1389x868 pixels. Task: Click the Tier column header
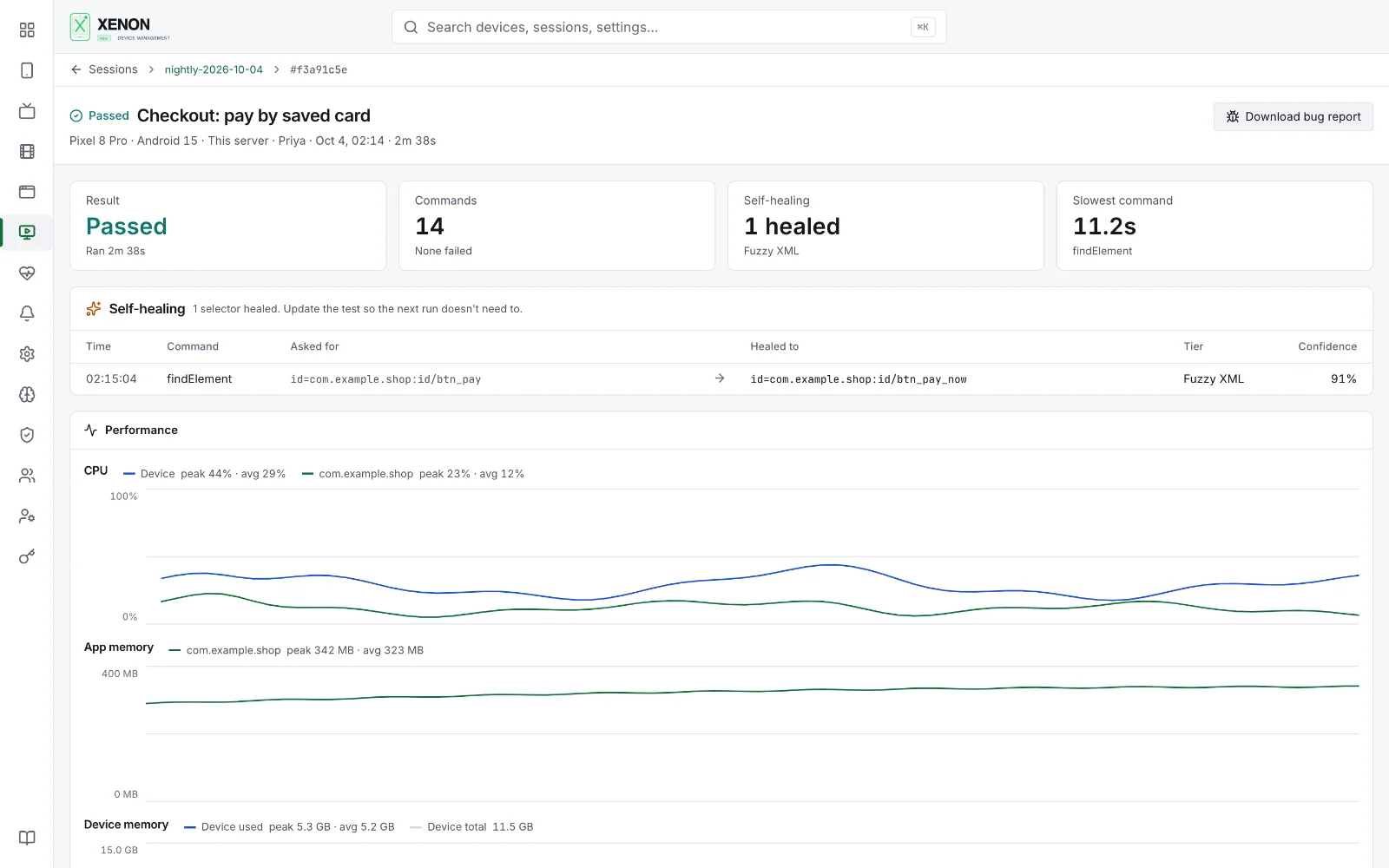coord(1193,346)
